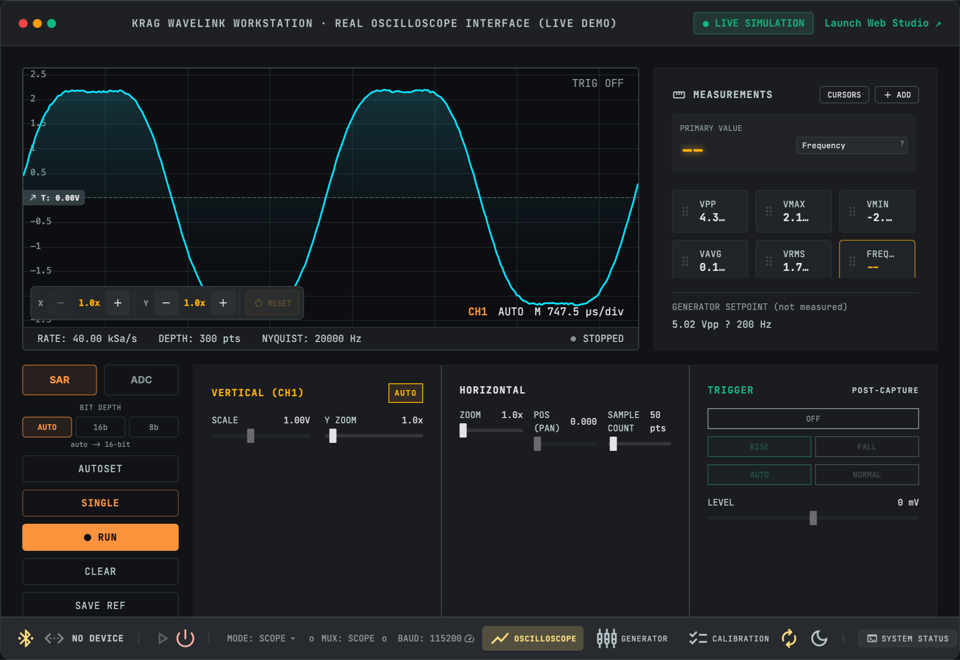Click the TRIG OFF label
Viewport: 960px width, 660px height.
(598, 83)
